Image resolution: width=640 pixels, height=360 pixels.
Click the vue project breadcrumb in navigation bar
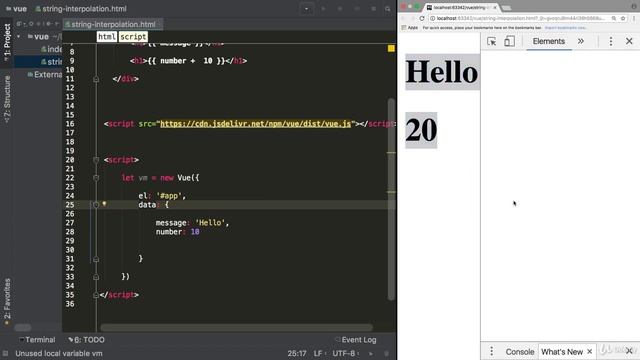pos(16,9)
